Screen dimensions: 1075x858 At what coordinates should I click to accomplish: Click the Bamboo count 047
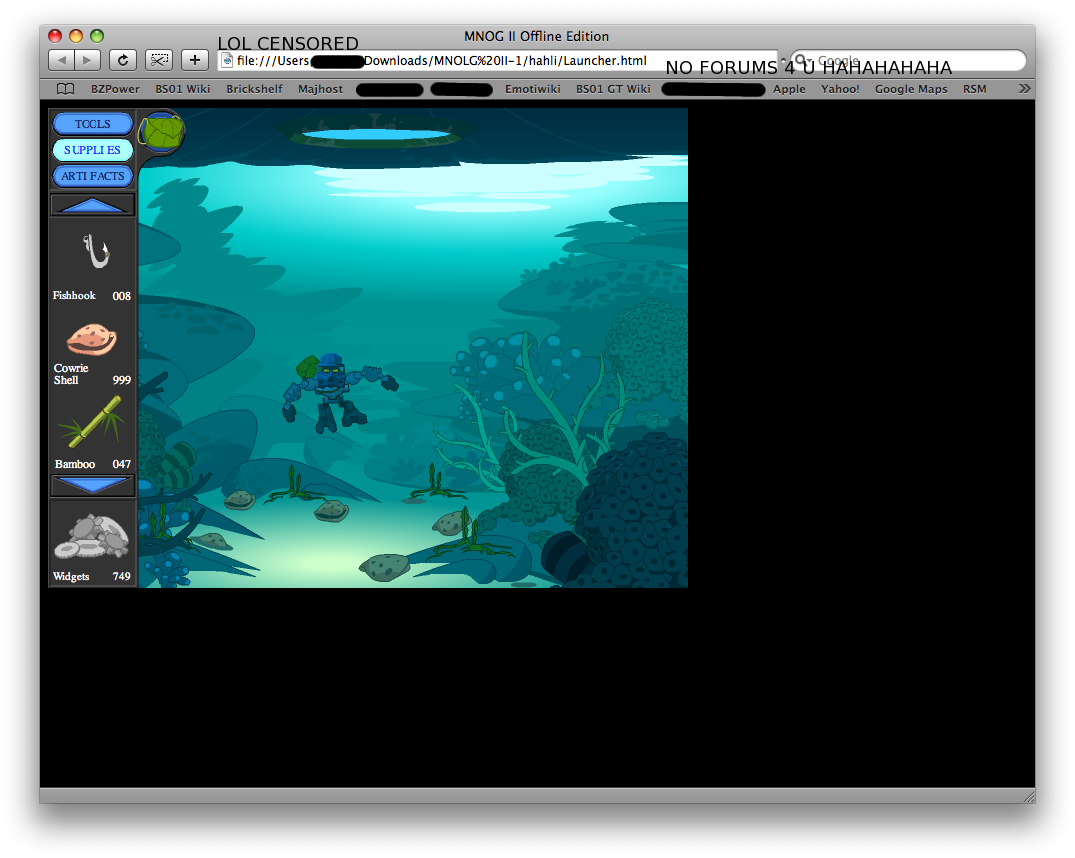click(x=121, y=464)
